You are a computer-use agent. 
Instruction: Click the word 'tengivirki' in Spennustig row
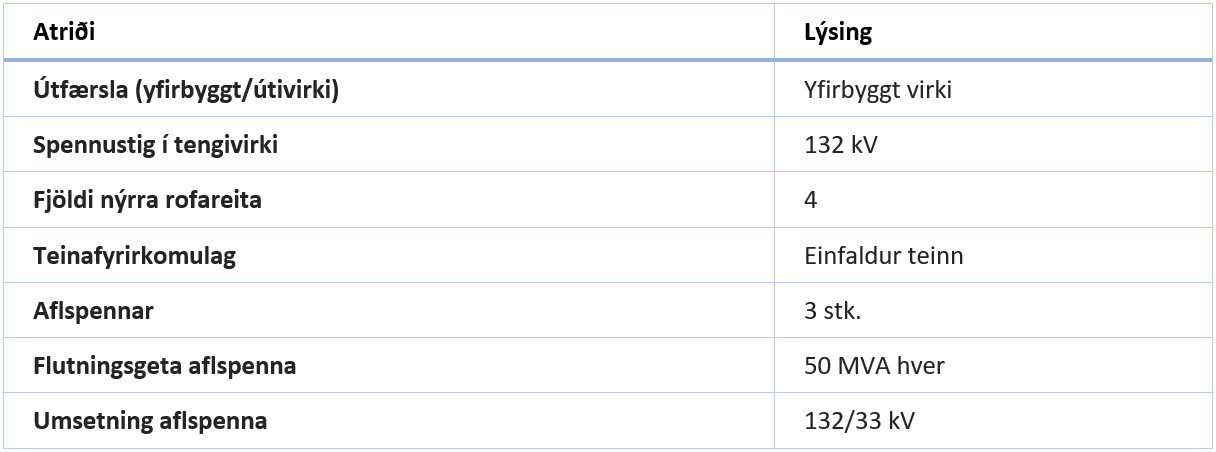tap(230, 145)
